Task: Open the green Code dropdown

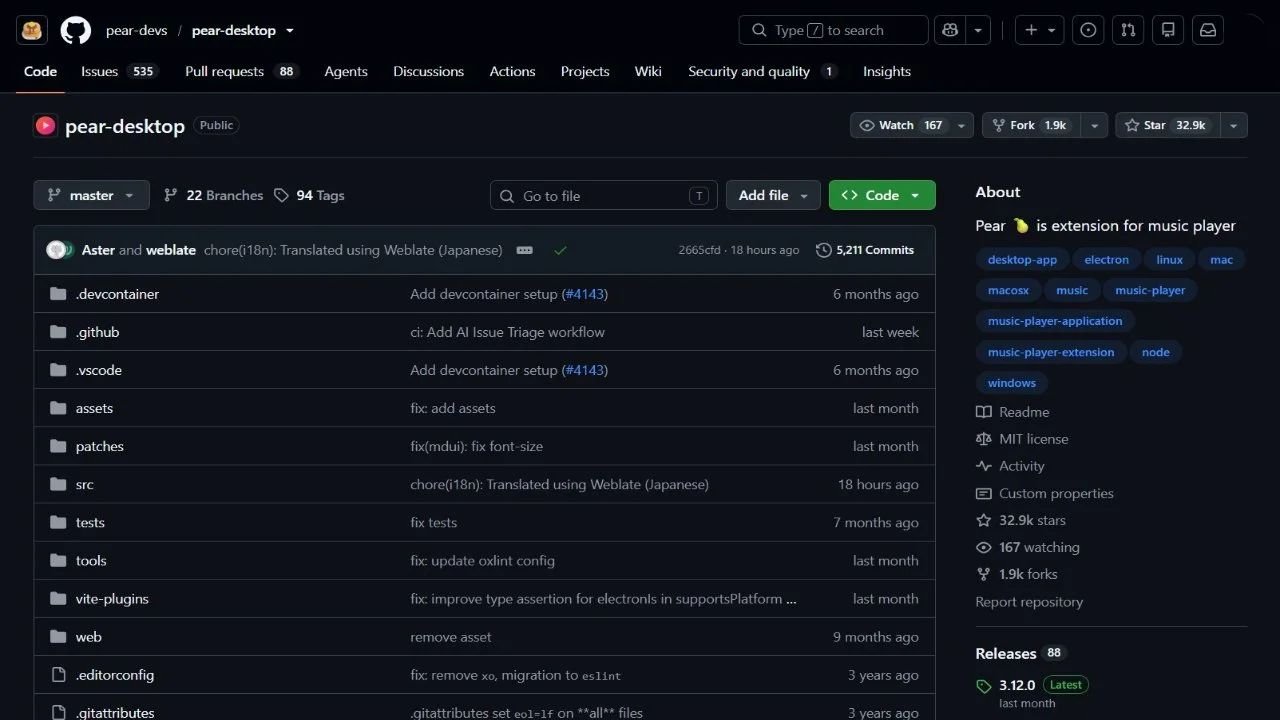Action: tap(882, 195)
